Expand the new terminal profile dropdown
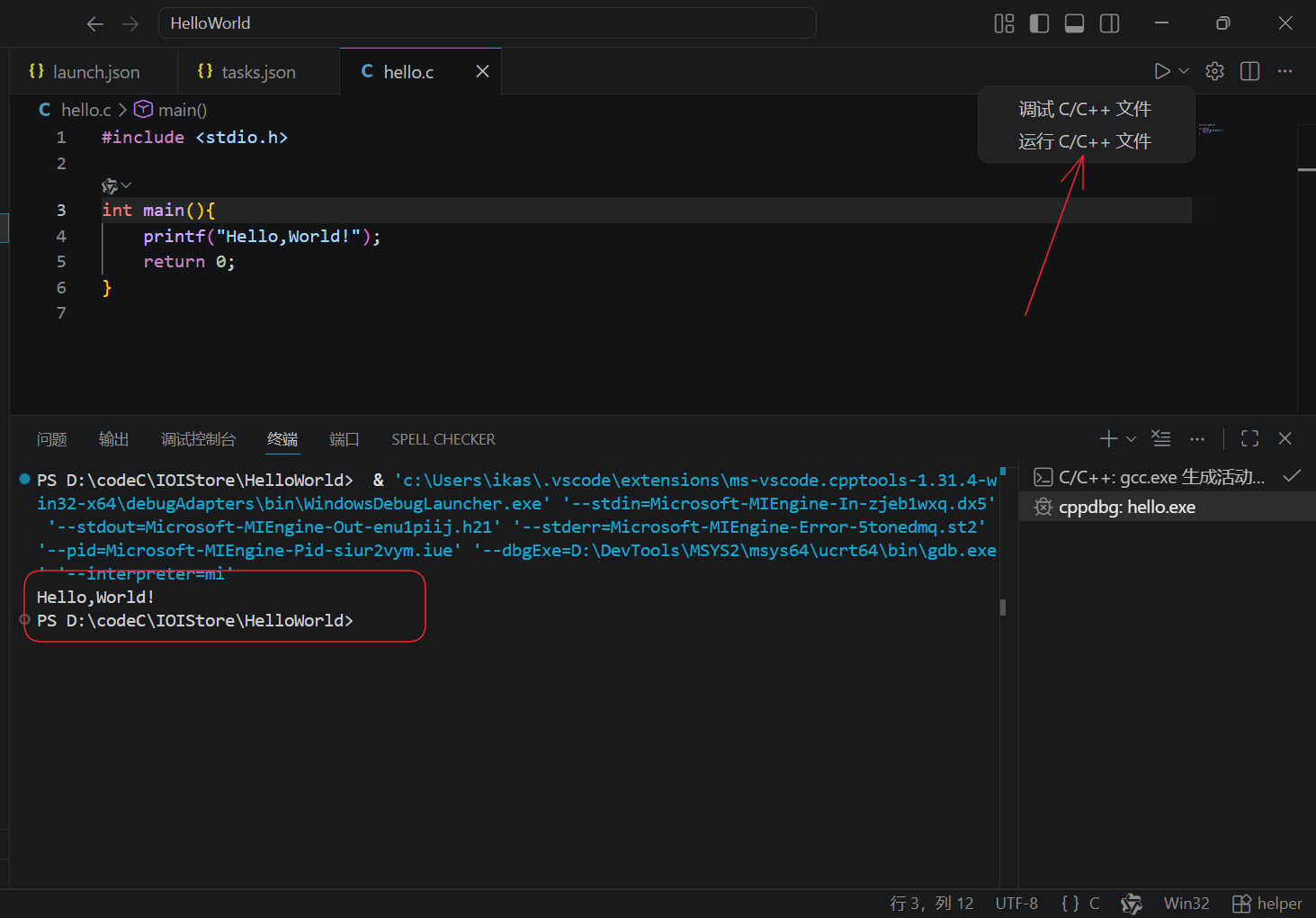 pos(1131,438)
